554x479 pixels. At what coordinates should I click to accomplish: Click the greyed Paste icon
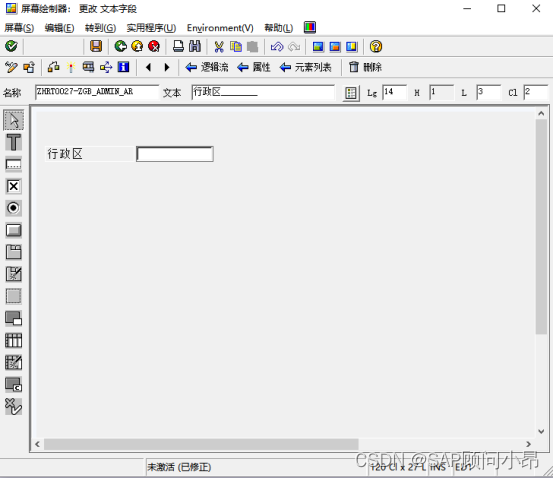pyautogui.click(x=252, y=46)
